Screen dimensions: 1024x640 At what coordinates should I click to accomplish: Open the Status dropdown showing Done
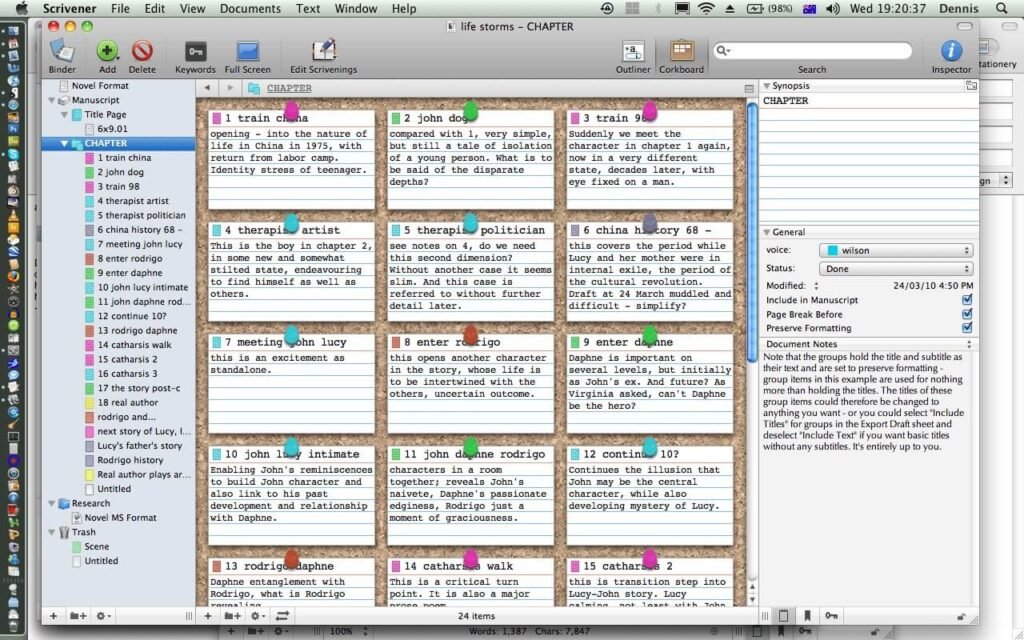895,268
